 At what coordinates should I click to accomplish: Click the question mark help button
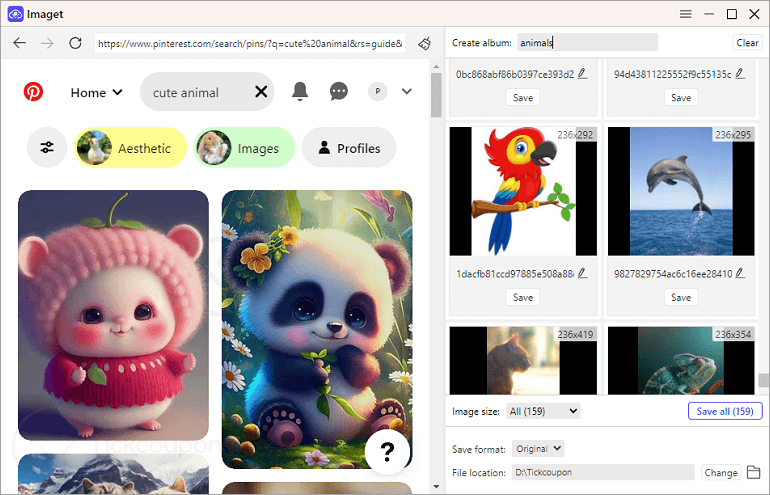(x=387, y=452)
